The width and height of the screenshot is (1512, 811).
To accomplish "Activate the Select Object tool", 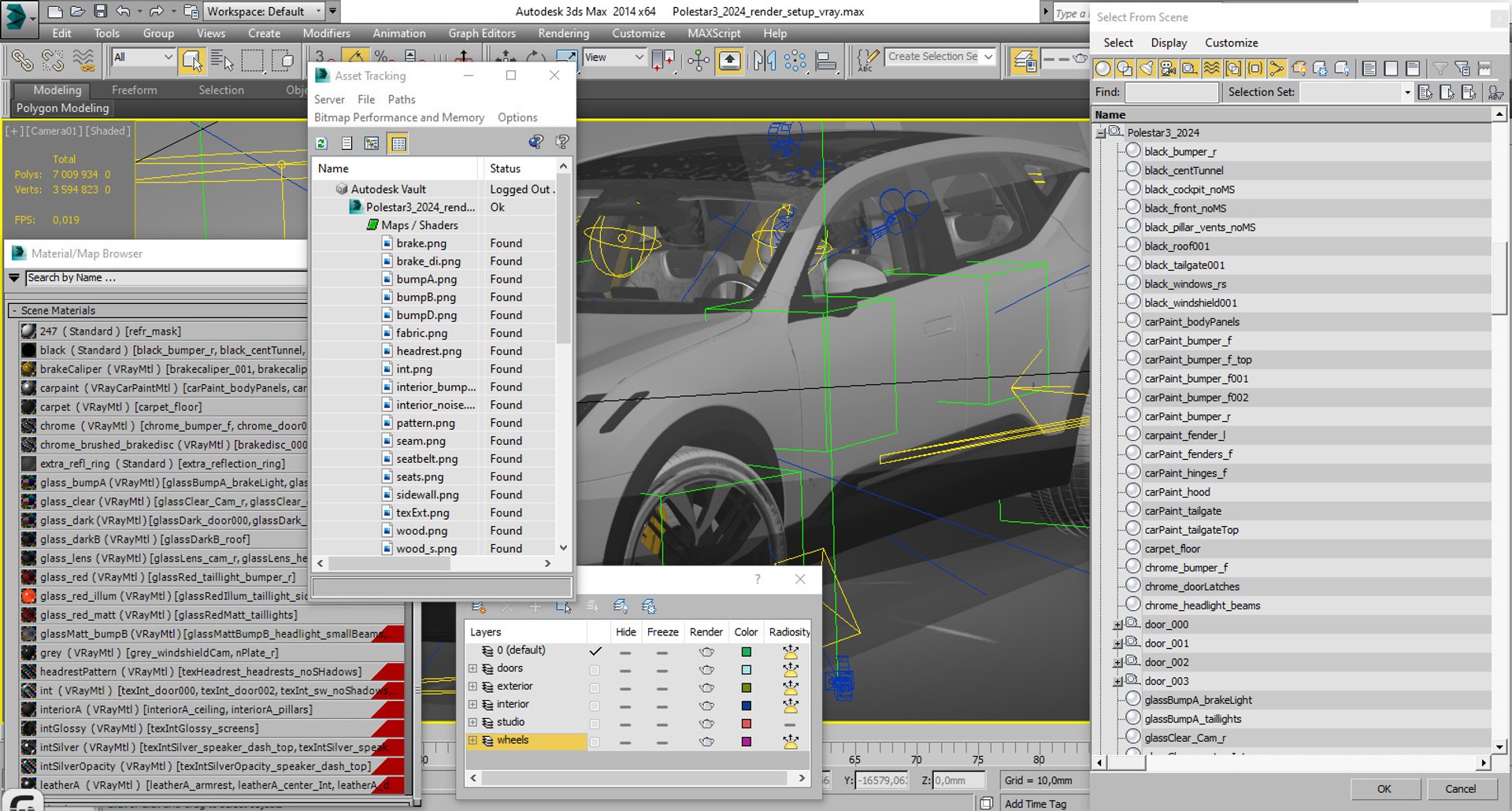I will click(191, 60).
